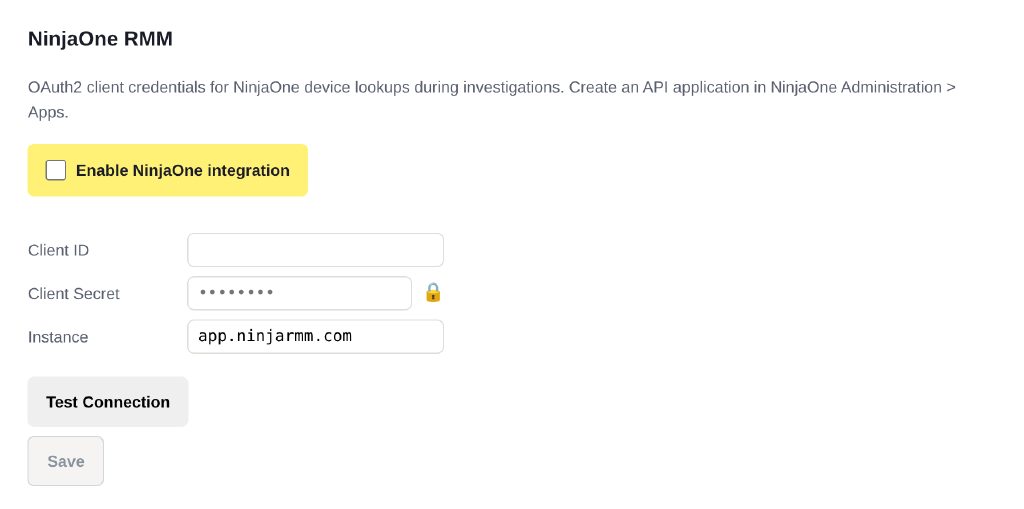The width and height of the screenshot is (1024, 509).
Task: Click the Enable NinjaOne integration label text
Action: [x=183, y=171]
